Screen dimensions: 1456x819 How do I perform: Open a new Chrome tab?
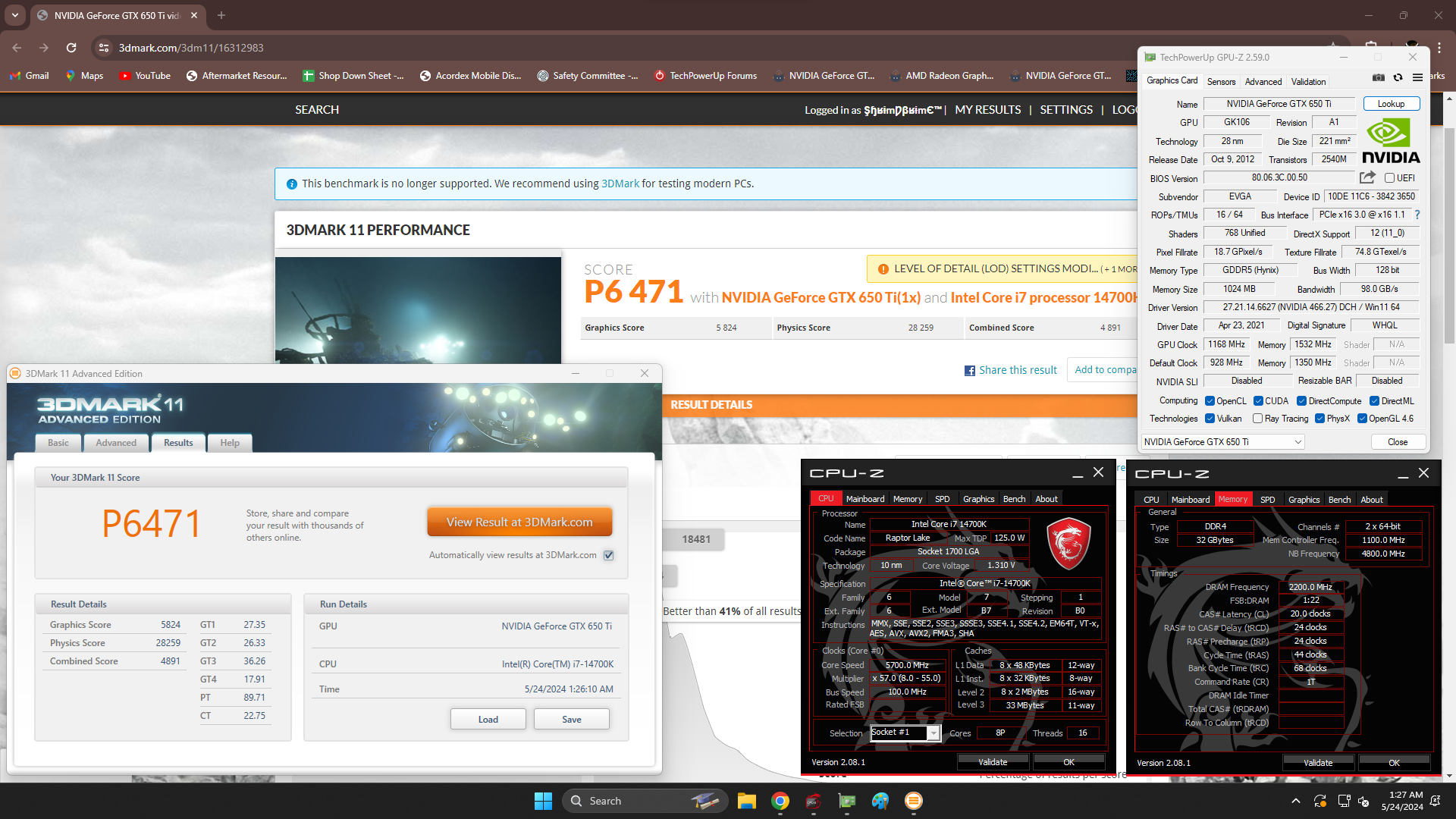(x=221, y=15)
